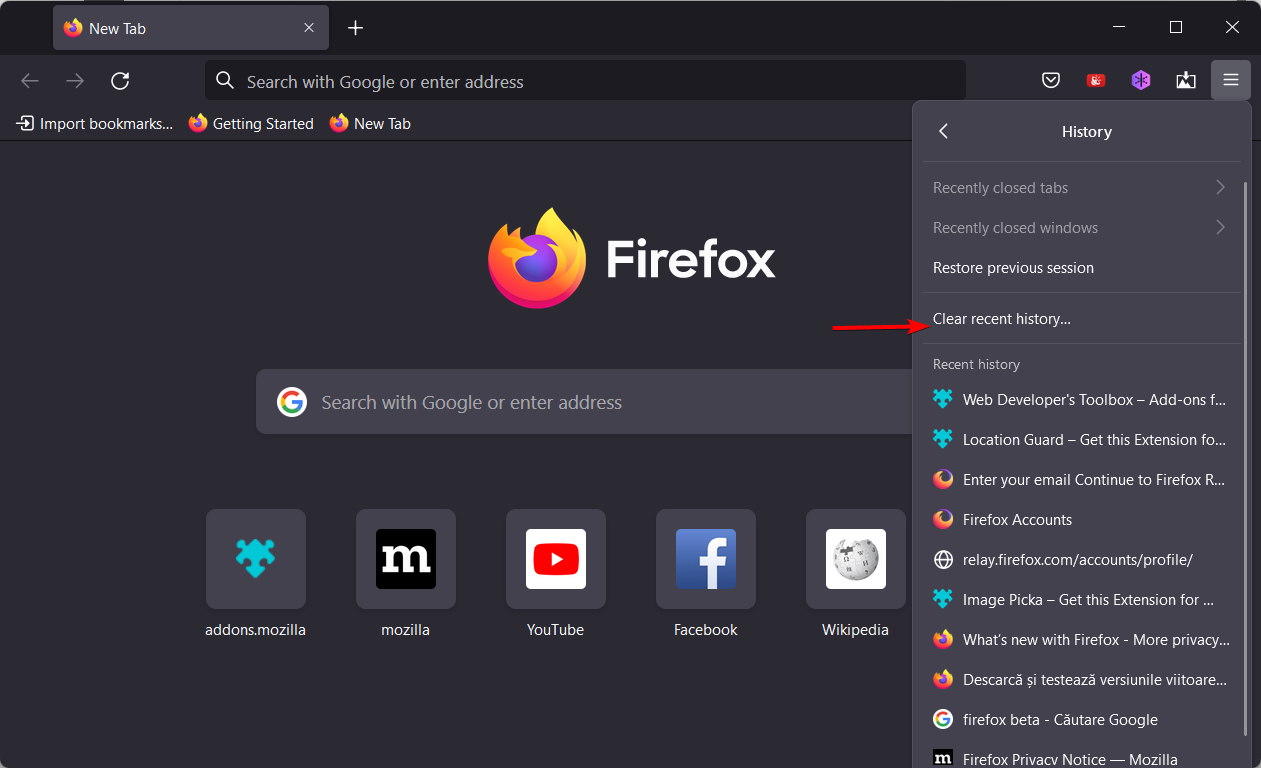Select the New Tab browser tab

coord(190,28)
